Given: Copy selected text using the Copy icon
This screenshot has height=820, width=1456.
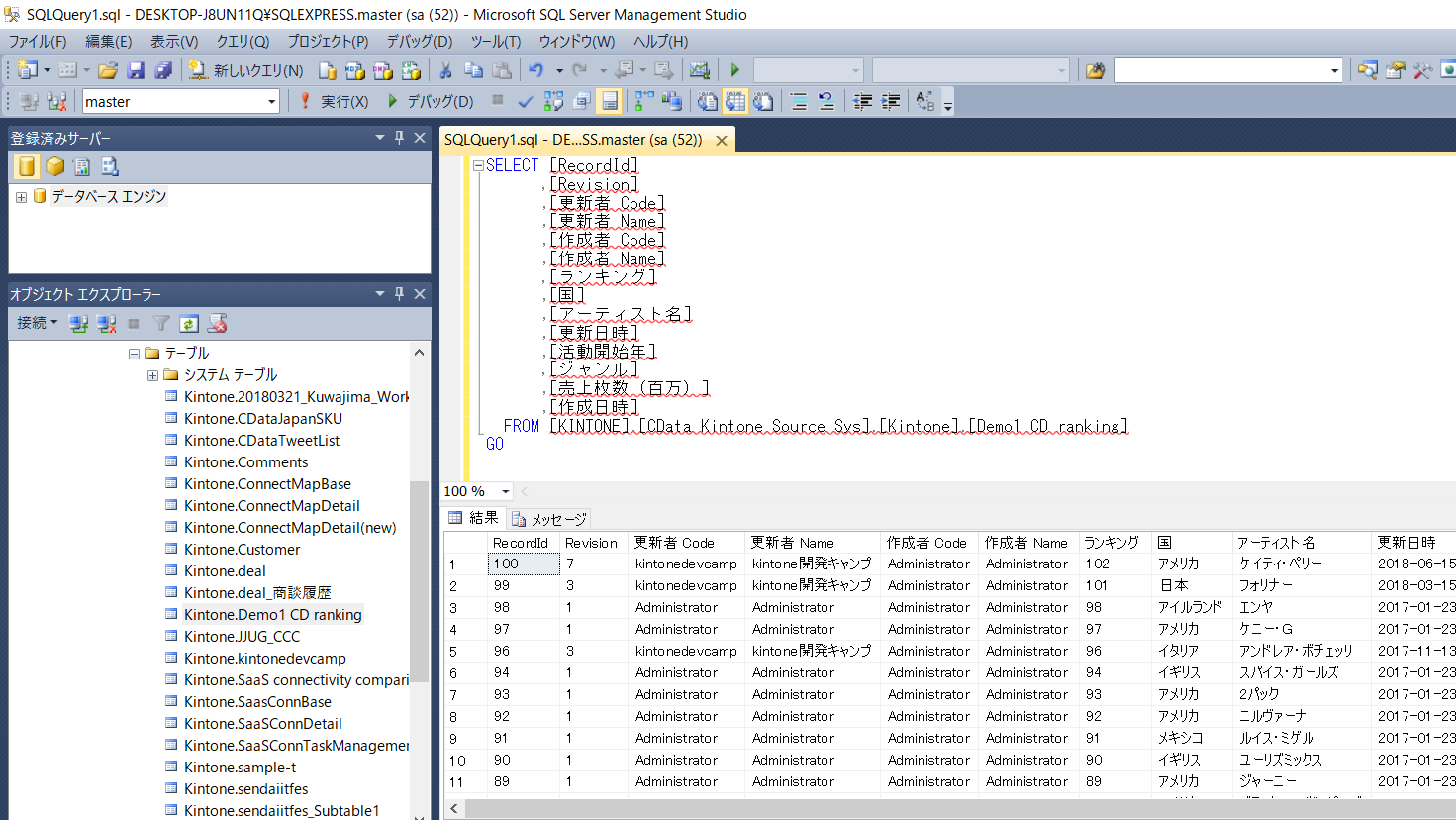Looking at the screenshot, I should coord(473,69).
